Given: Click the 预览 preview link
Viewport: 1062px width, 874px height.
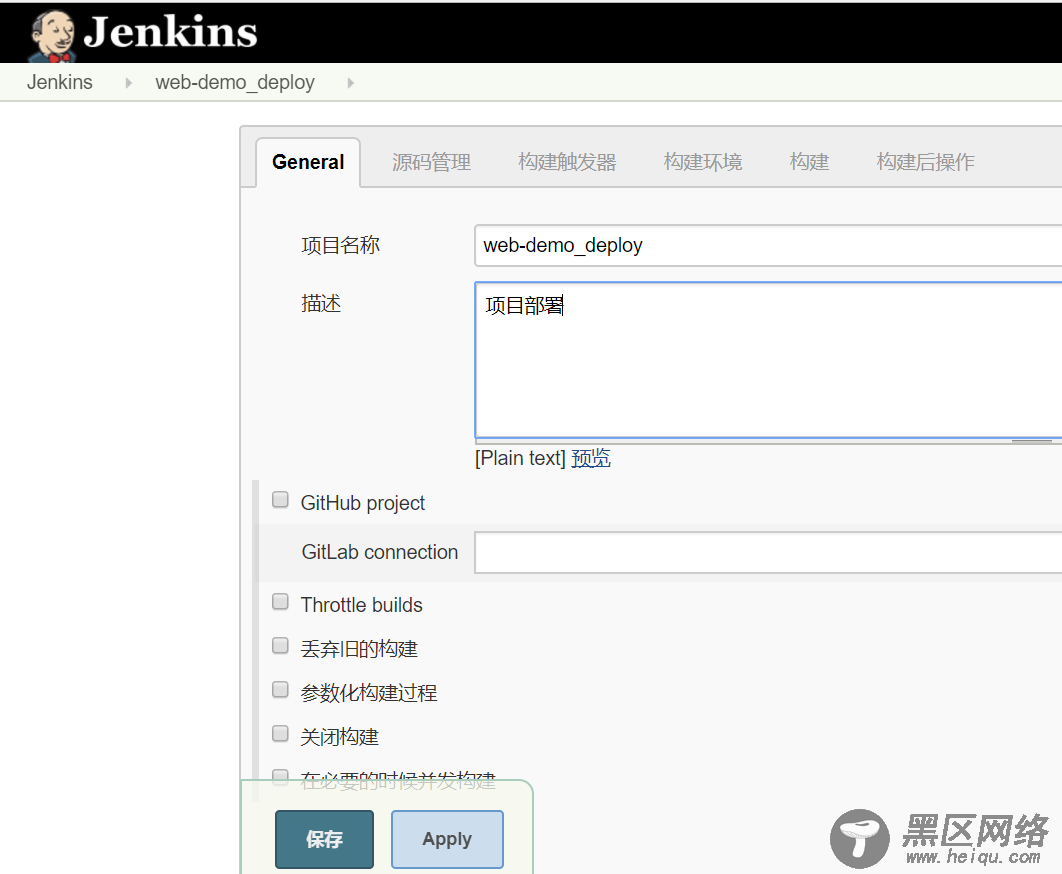Looking at the screenshot, I should pos(591,458).
